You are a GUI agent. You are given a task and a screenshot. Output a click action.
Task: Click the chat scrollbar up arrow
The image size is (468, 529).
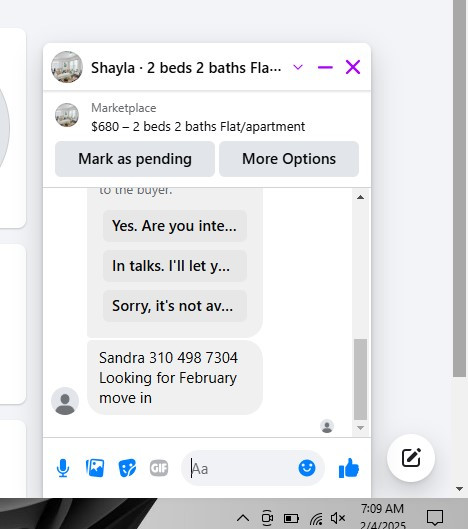coord(360,197)
